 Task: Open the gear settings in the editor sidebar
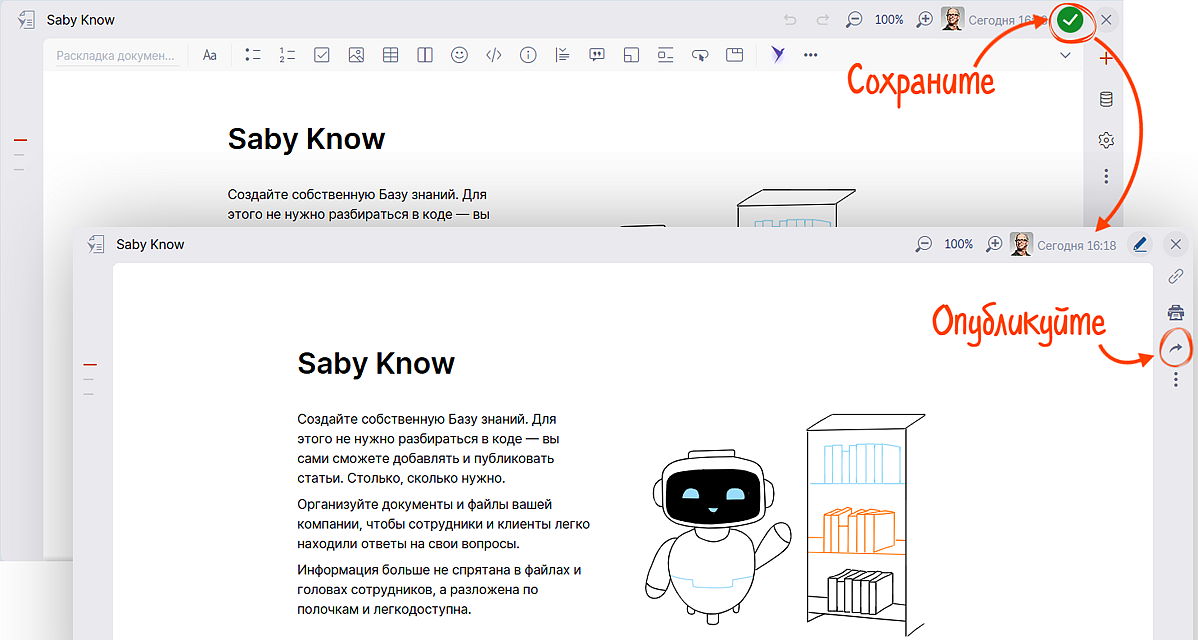point(1106,140)
